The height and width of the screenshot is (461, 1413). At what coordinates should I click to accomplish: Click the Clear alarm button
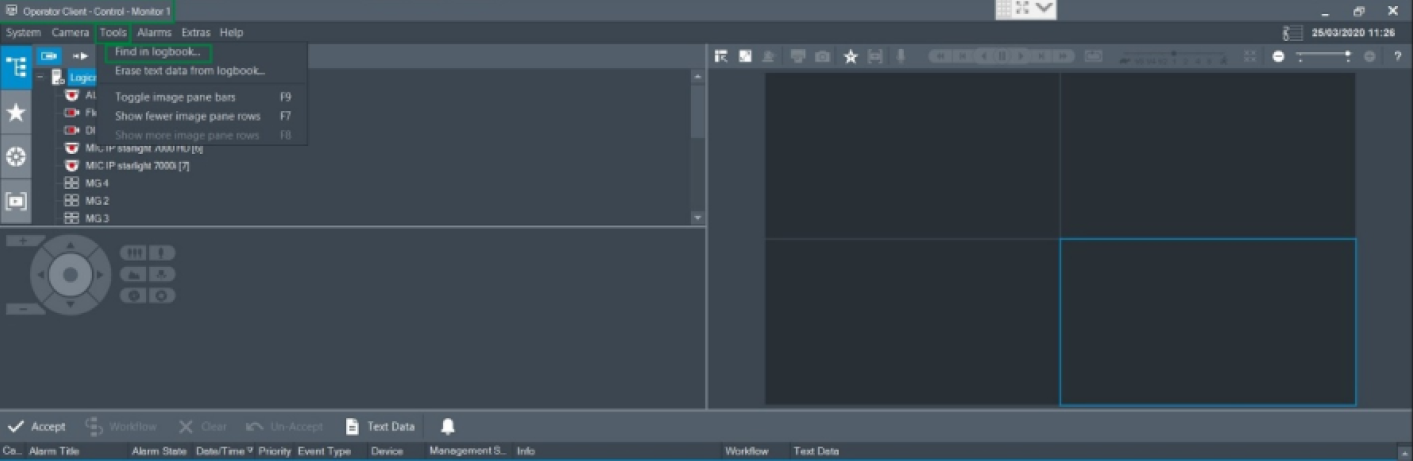point(202,426)
